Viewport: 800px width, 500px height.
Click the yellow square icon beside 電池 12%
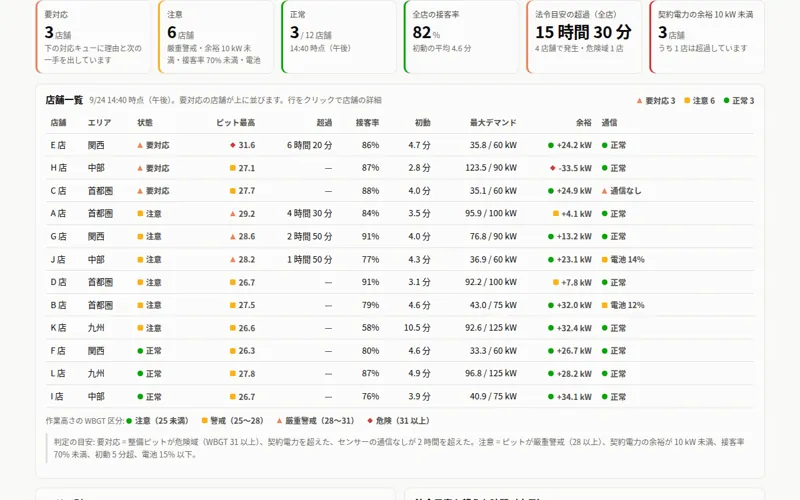[605, 305]
